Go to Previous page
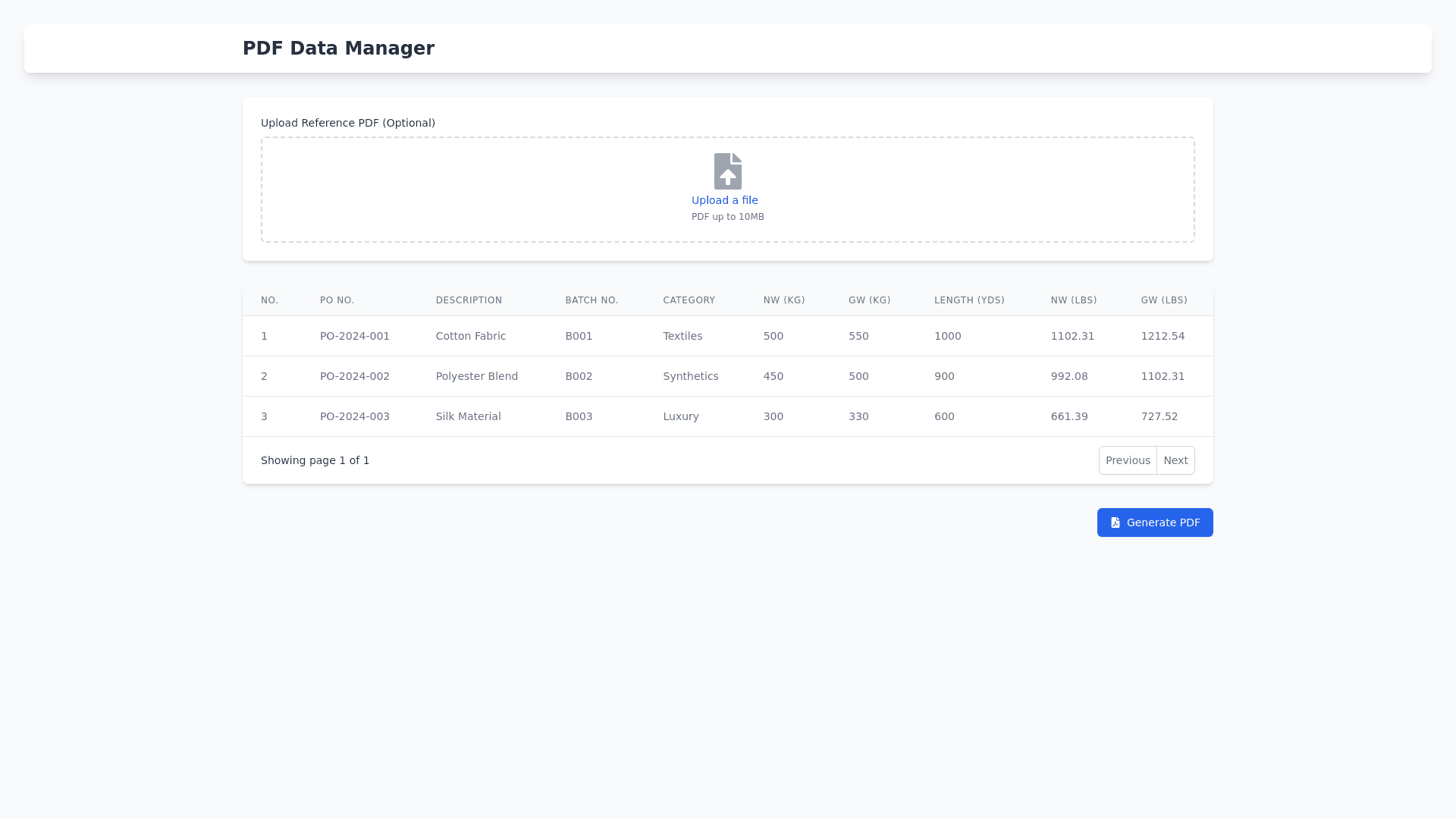This screenshot has width=1456, height=819. 1127,460
